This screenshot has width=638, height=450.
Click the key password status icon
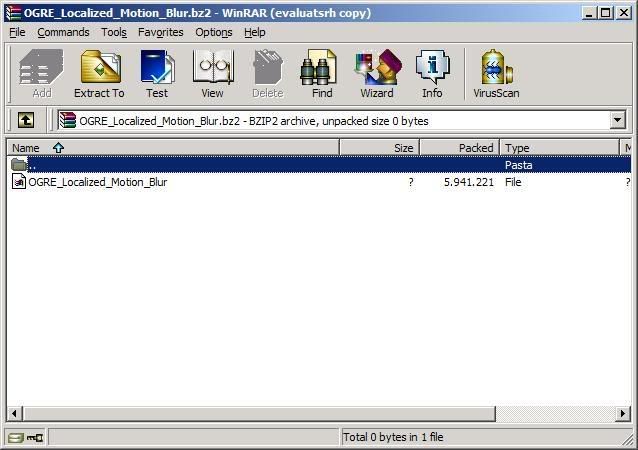[35, 438]
